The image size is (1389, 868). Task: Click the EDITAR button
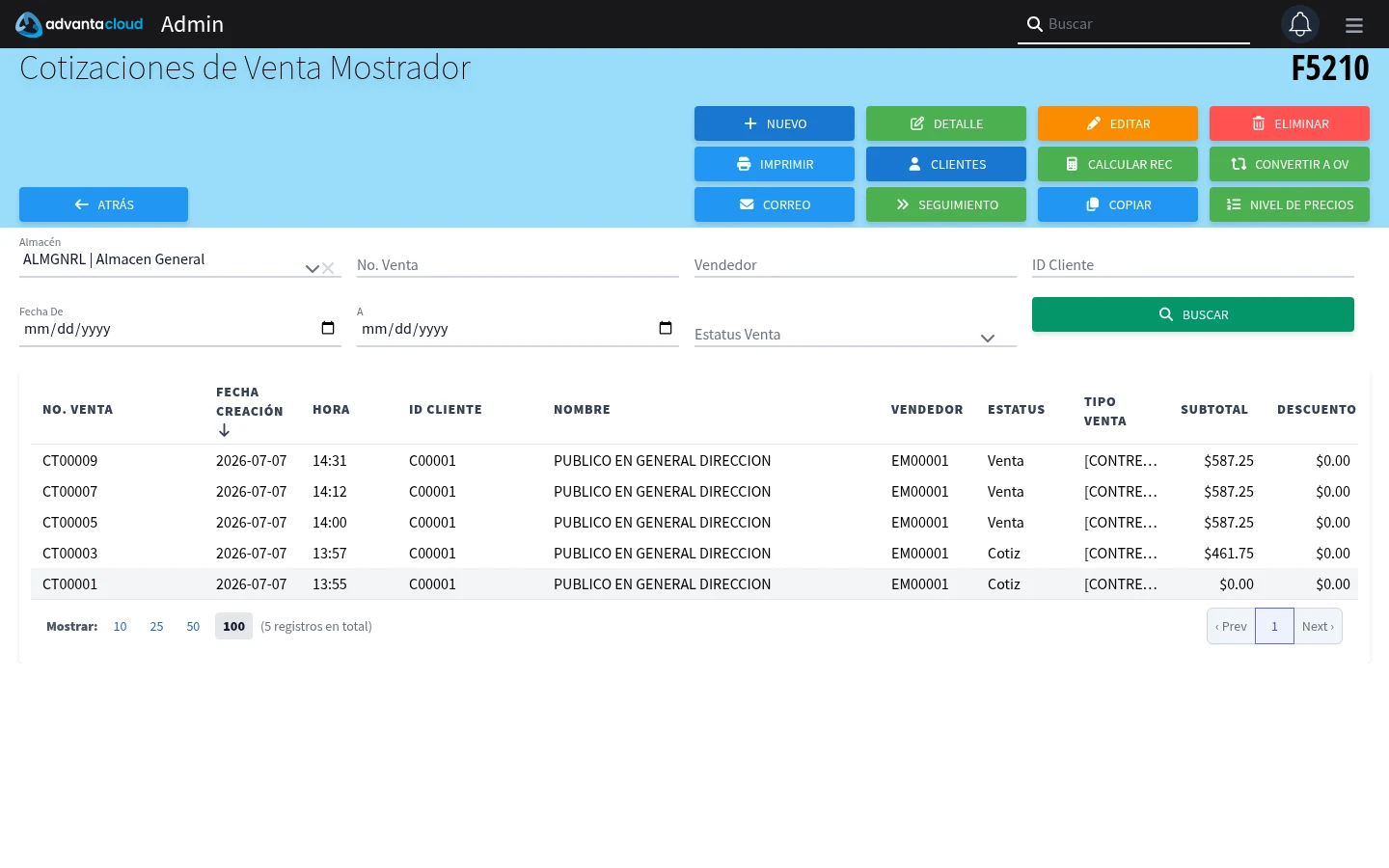[x=1118, y=123]
